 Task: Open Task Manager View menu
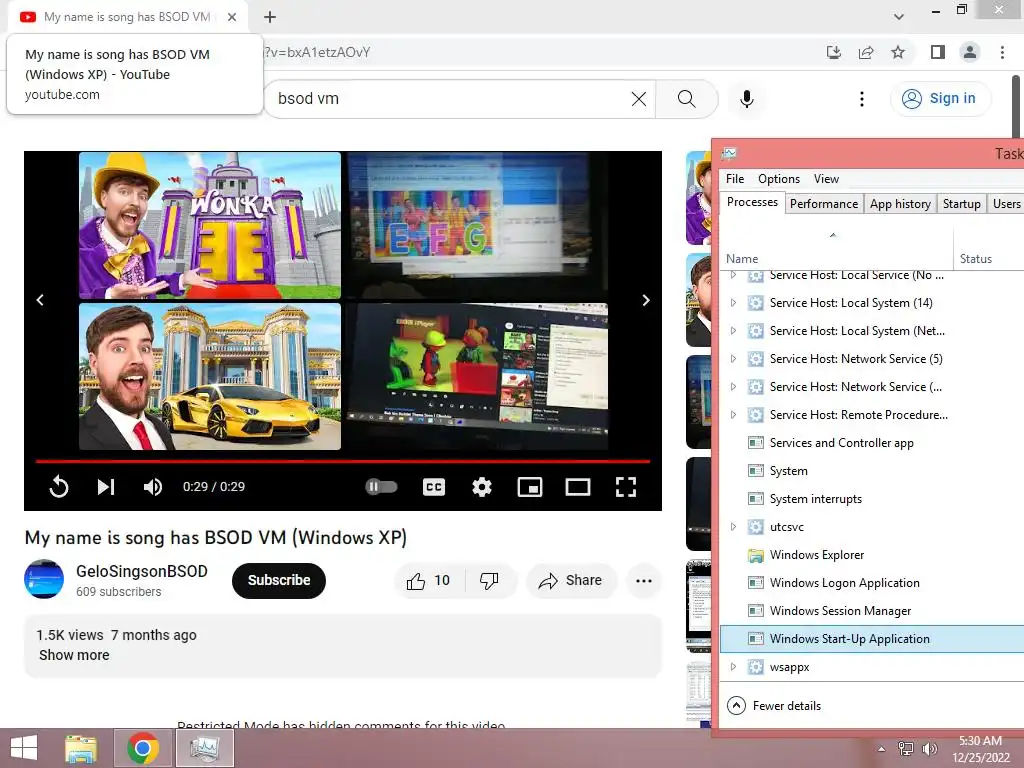point(826,179)
